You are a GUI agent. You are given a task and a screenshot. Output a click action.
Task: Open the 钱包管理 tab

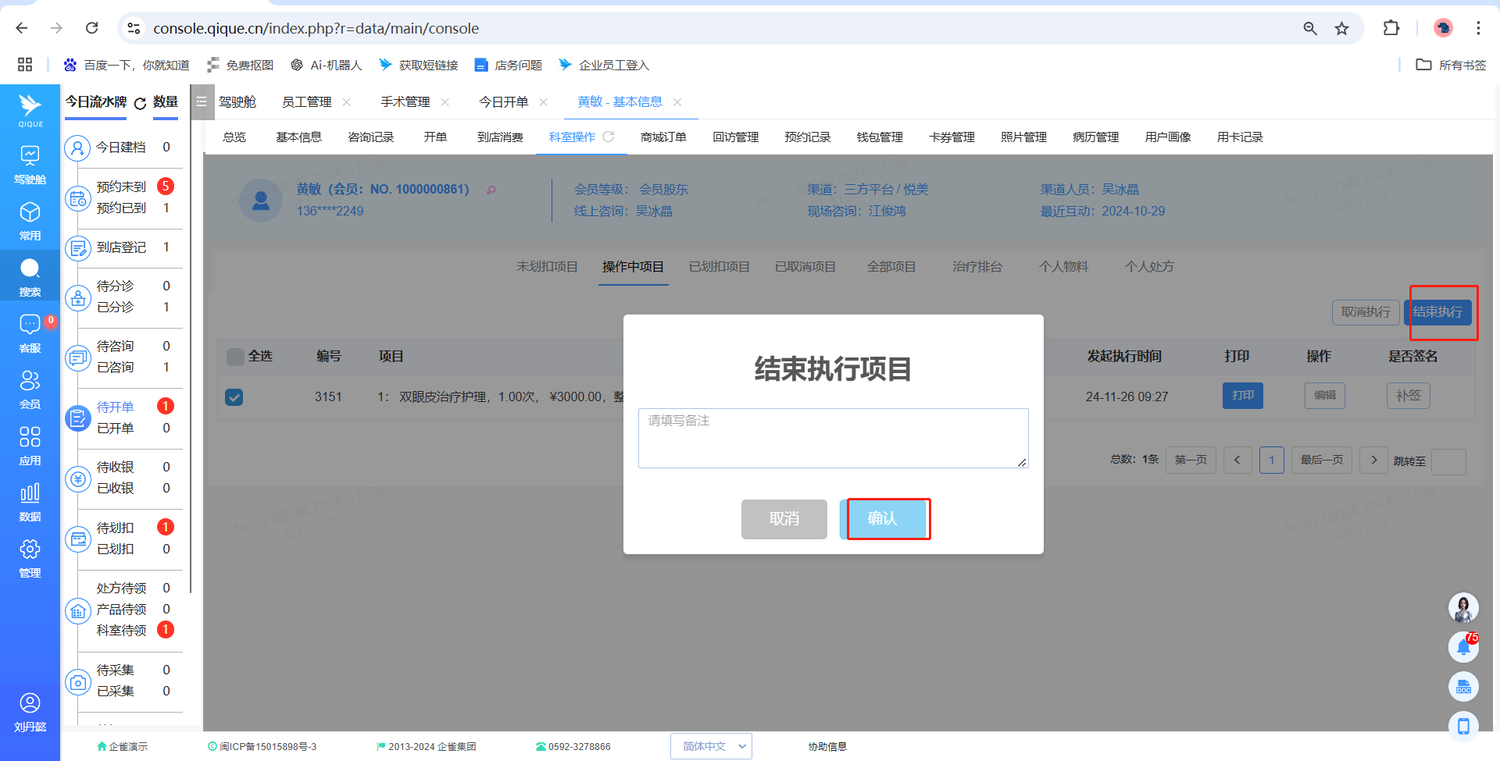pos(879,137)
